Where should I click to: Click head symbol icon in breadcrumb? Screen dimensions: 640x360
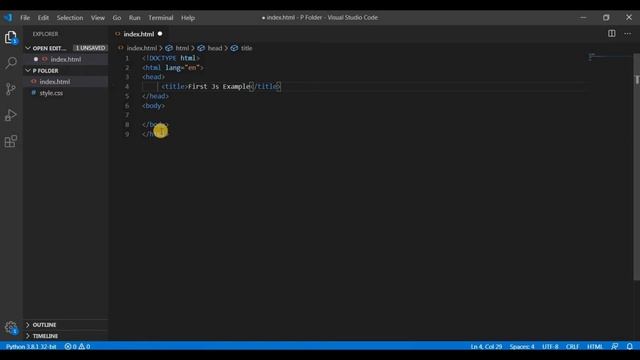[x=201, y=48]
